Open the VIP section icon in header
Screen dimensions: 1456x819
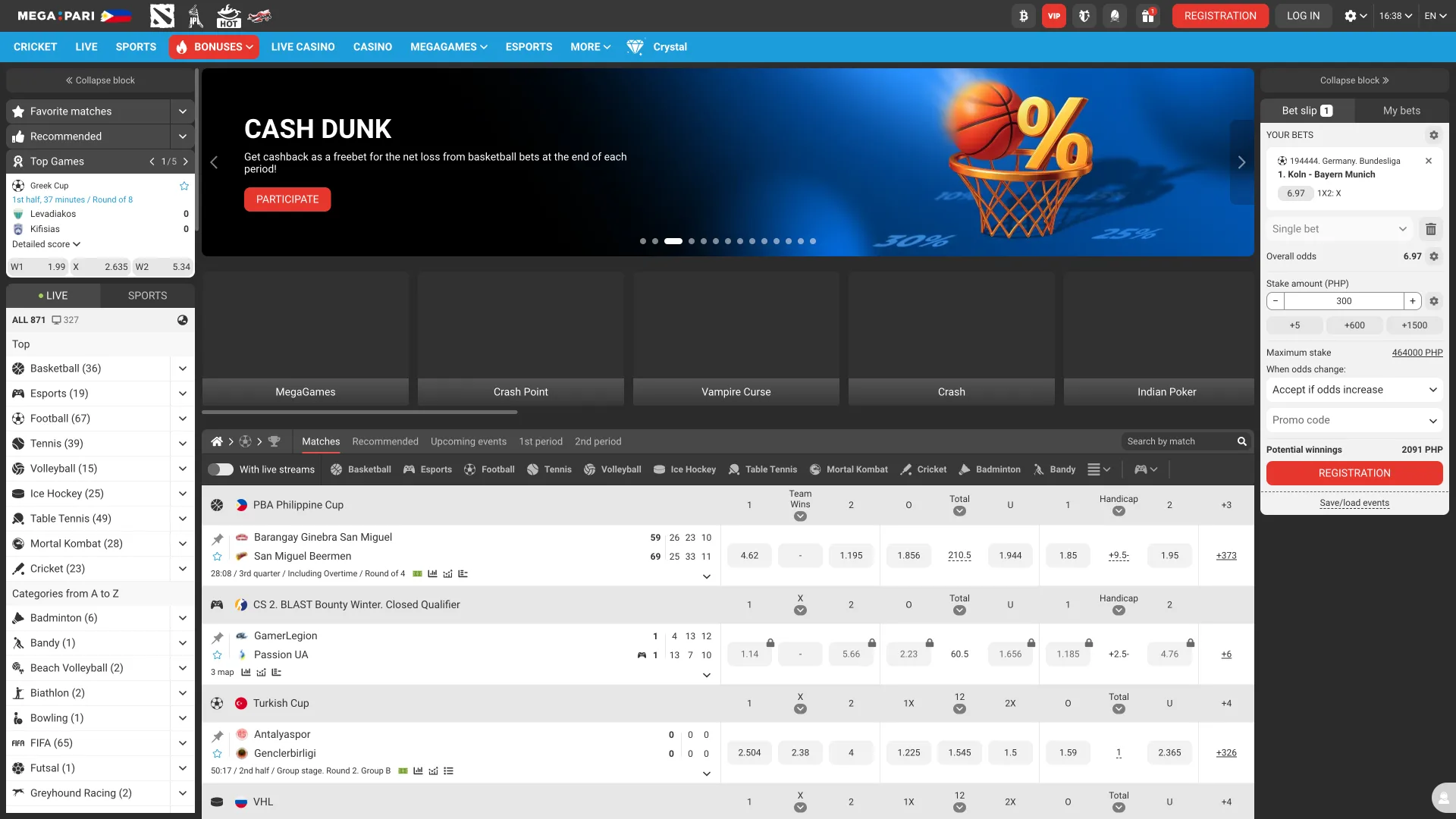click(x=1053, y=15)
